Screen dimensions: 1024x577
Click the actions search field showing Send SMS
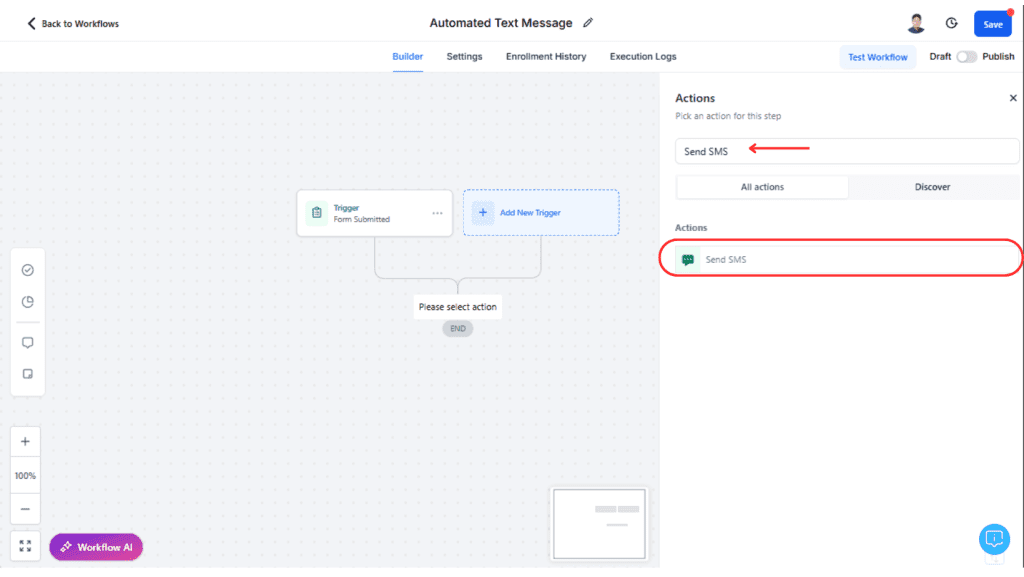coord(846,151)
